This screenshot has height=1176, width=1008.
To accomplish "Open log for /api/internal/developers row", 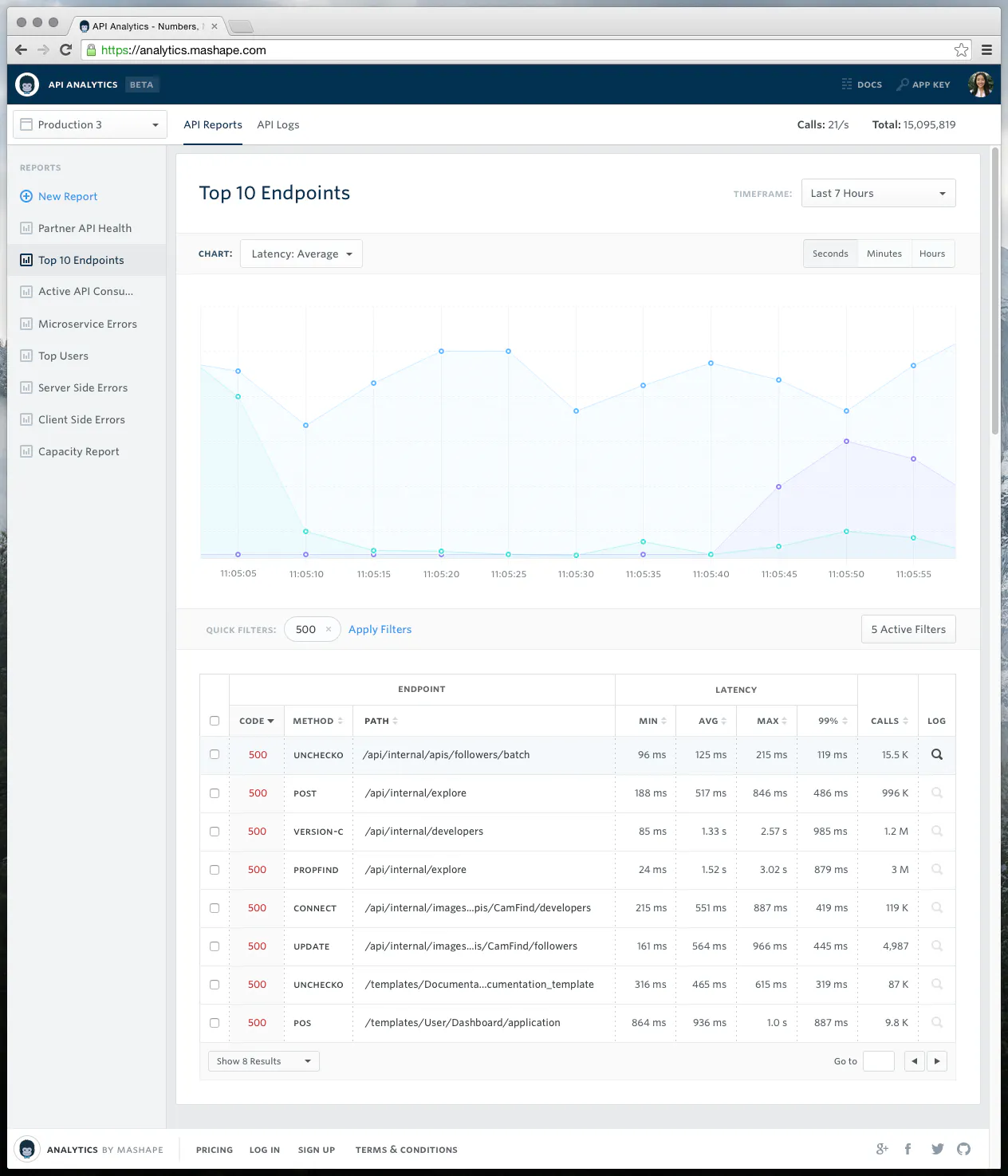I will tap(937, 831).
